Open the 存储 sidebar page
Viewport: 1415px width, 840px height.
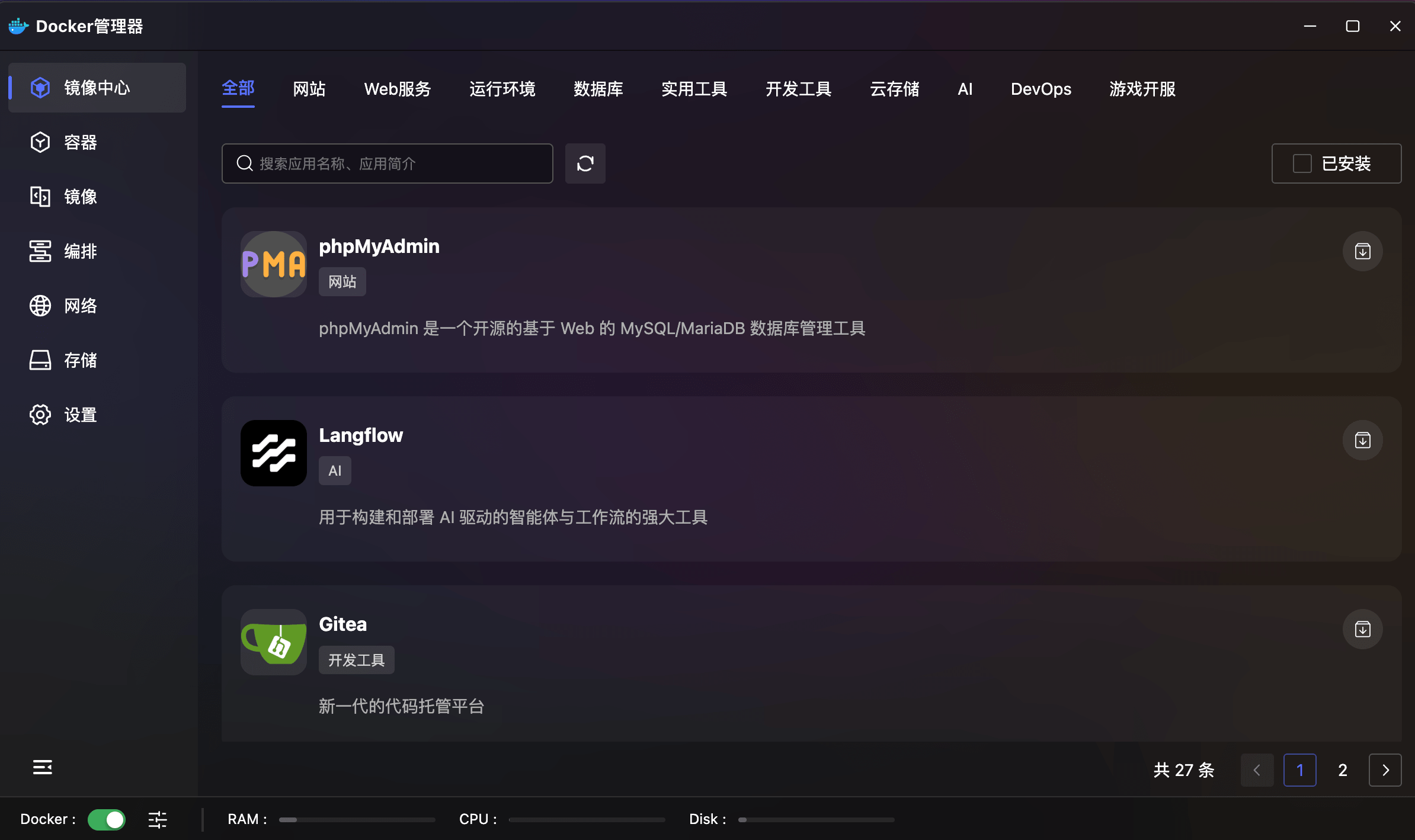click(97, 360)
